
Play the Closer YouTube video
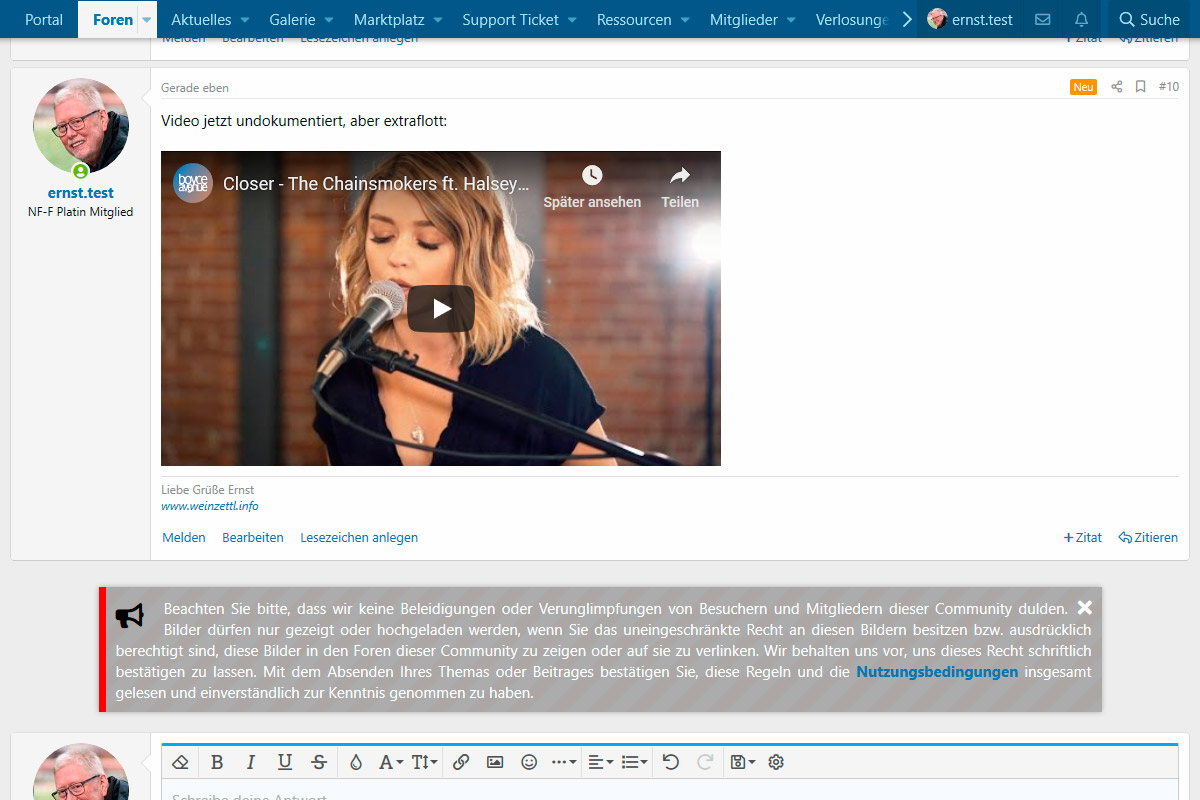click(441, 309)
